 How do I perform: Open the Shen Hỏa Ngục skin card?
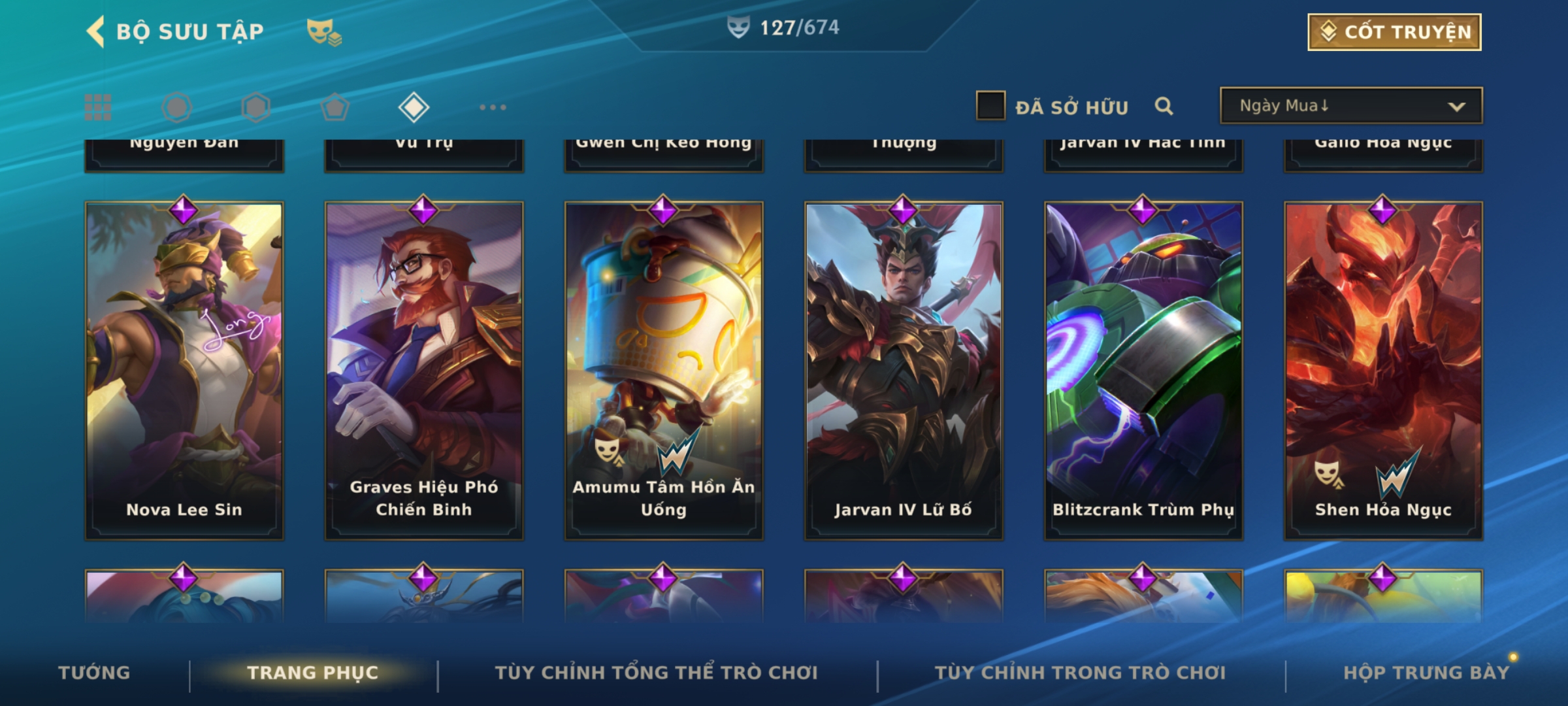coord(1383,371)
